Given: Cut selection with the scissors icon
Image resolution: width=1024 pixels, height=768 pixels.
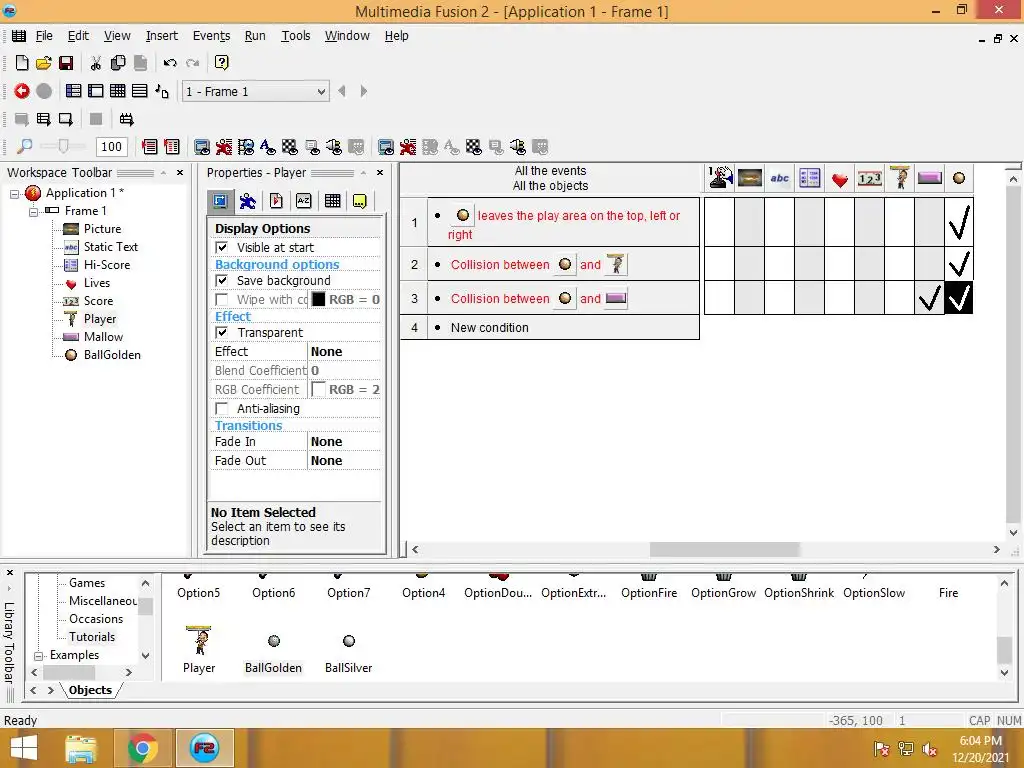Looking at the screenshot, I should 96,63.
